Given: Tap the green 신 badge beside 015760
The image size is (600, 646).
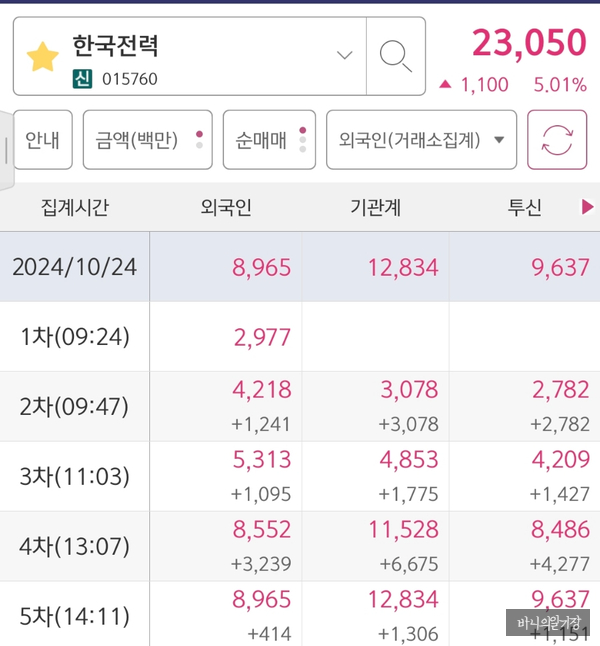Looking at the screenshot, I should 82,79.
